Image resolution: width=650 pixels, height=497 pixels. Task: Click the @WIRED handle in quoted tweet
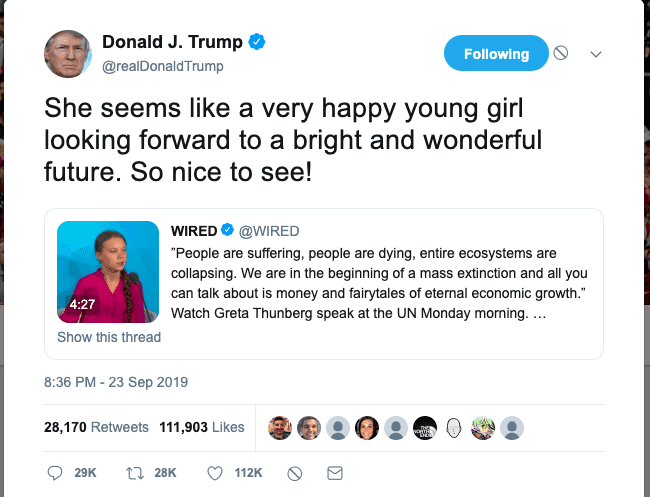tap(268, 232)
